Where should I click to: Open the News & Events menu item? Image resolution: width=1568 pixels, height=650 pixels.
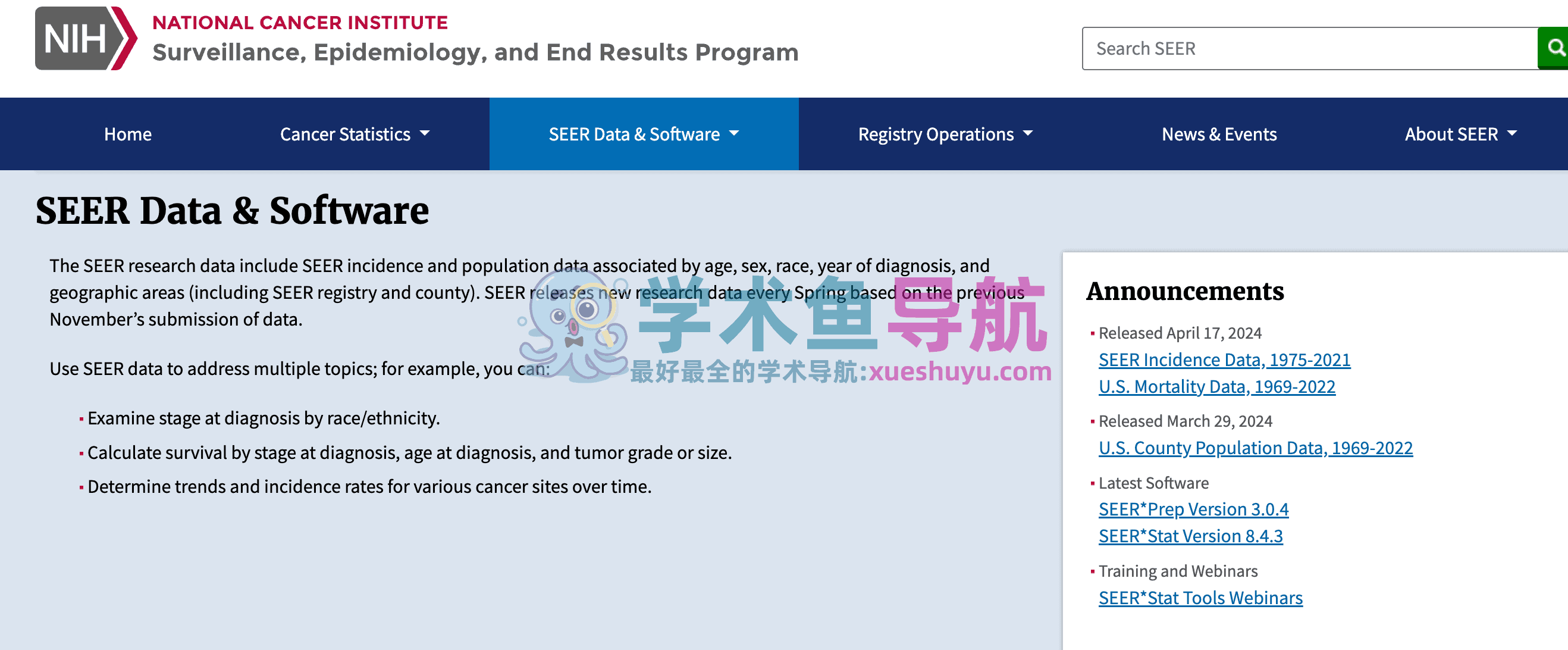click(x=1219, y=134)
